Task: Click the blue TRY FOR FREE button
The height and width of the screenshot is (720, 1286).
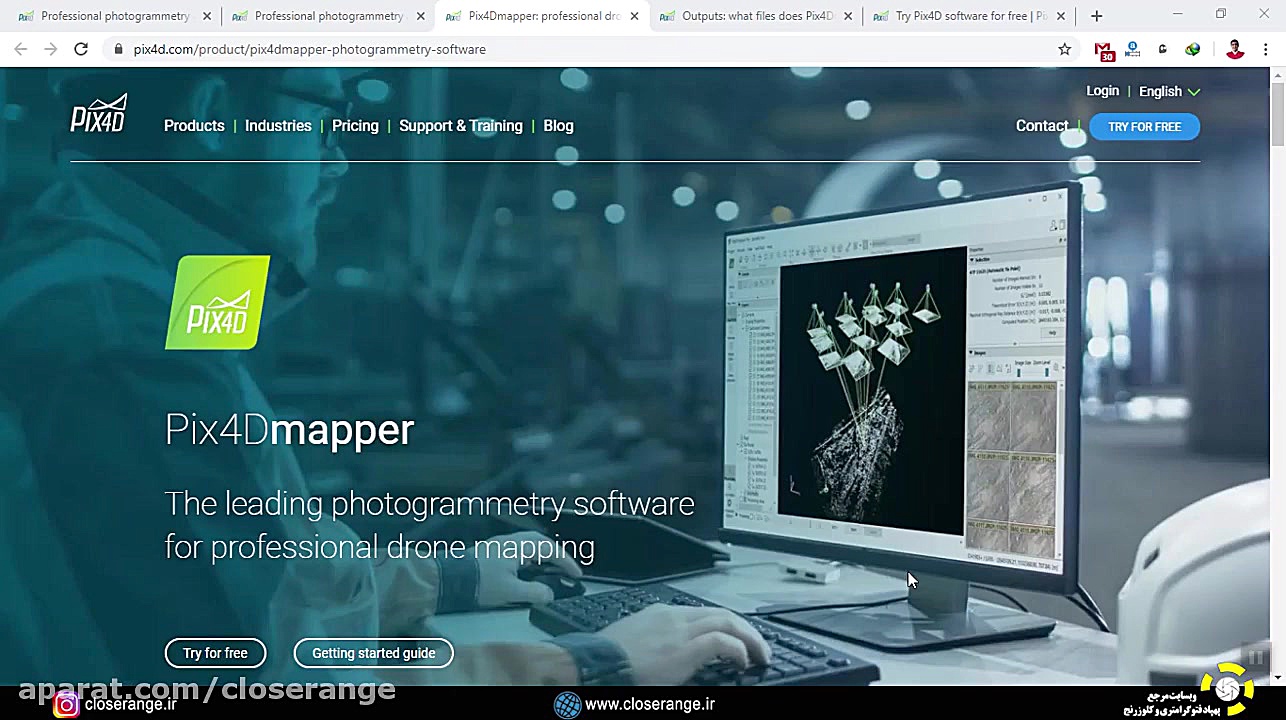Action: 1145,127
